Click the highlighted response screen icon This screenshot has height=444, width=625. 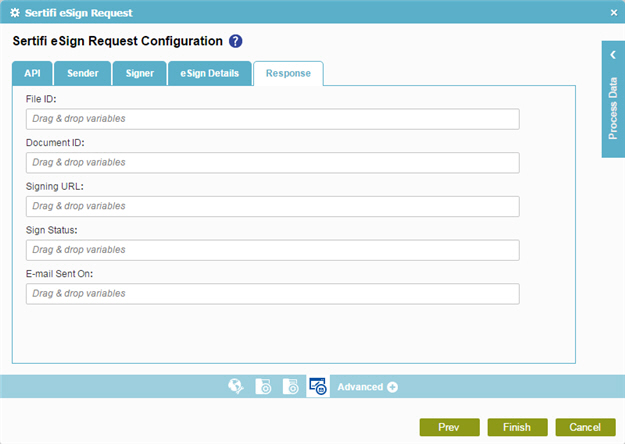pos(318,386)
